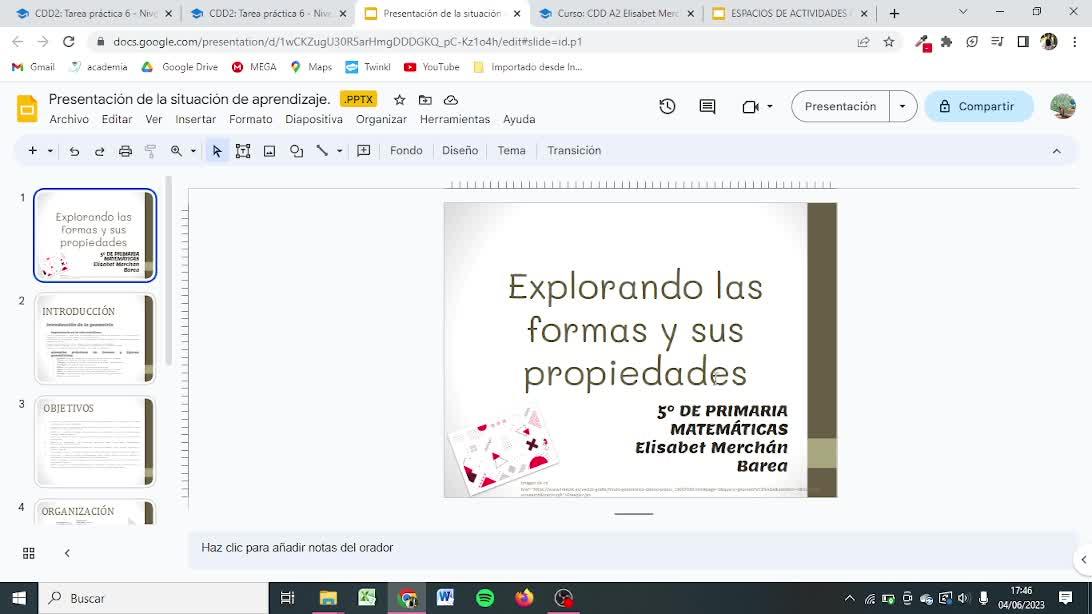
Task: Collapse the slide filmstrip panel
Action: [67, 553]
